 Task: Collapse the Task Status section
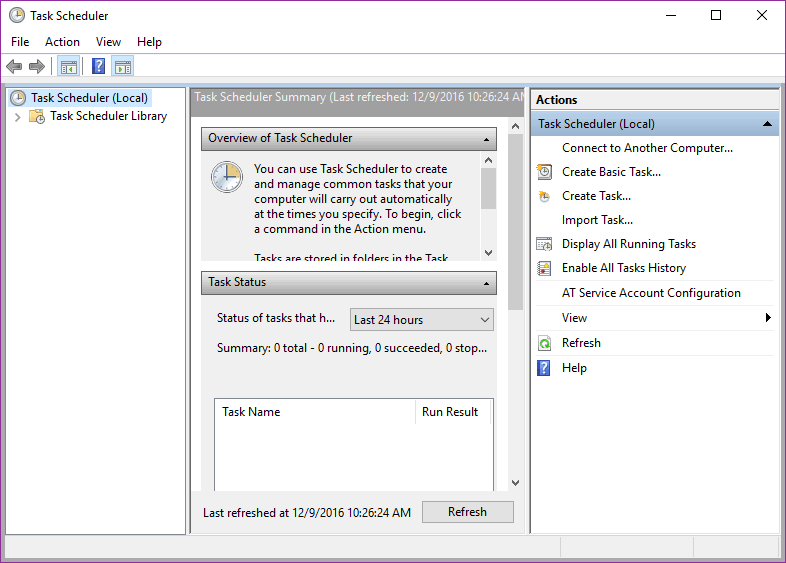tap(486, 283)
